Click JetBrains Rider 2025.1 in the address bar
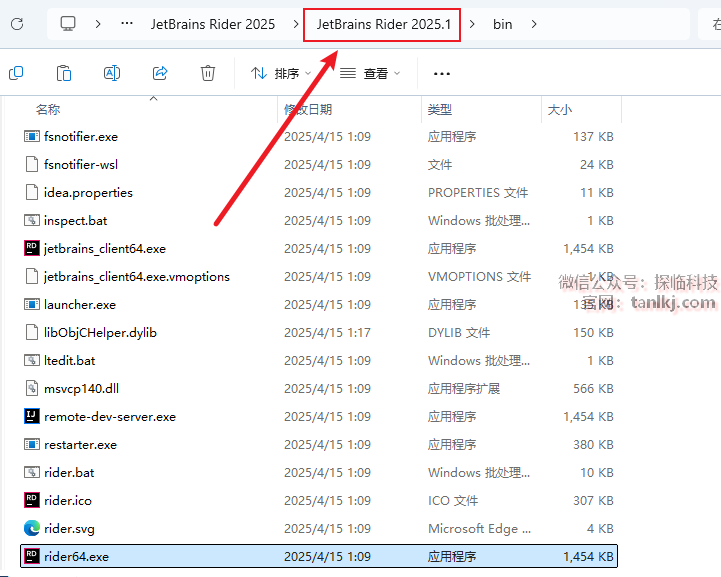This screenshot has width=721, height=577. pos(382,24)
